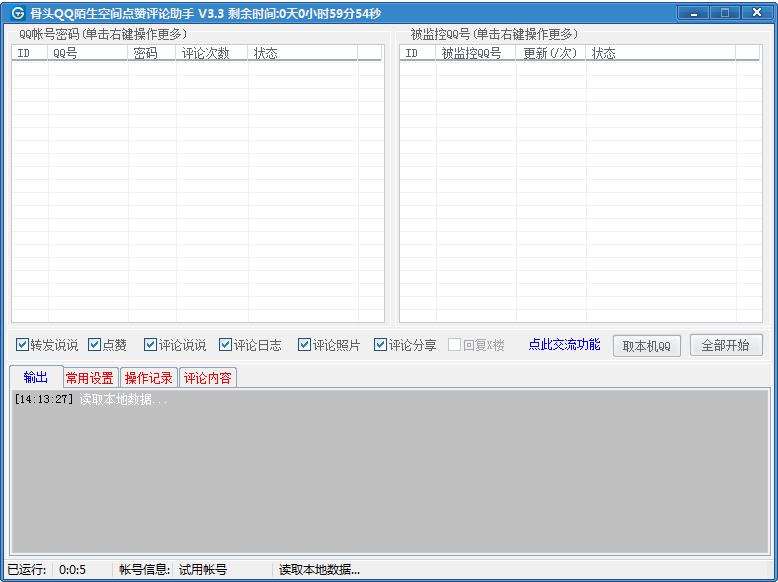Click the app logo icon in title bar

click(17, 14)
